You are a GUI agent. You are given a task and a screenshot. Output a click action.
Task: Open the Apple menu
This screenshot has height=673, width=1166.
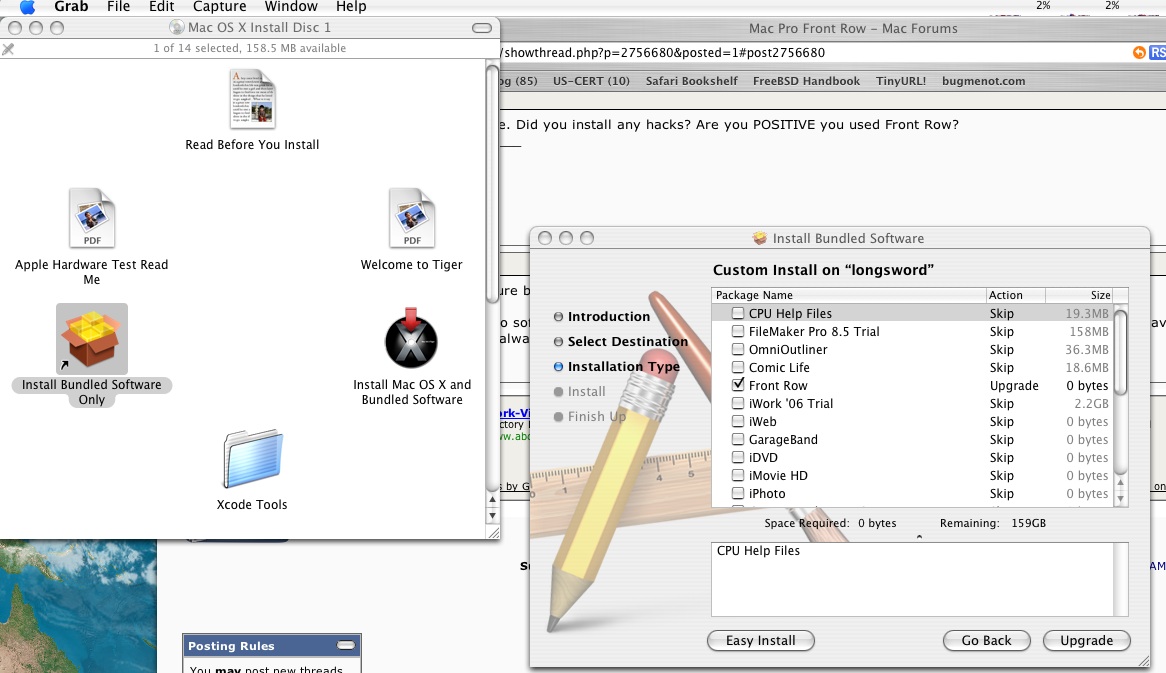(27, 7)
